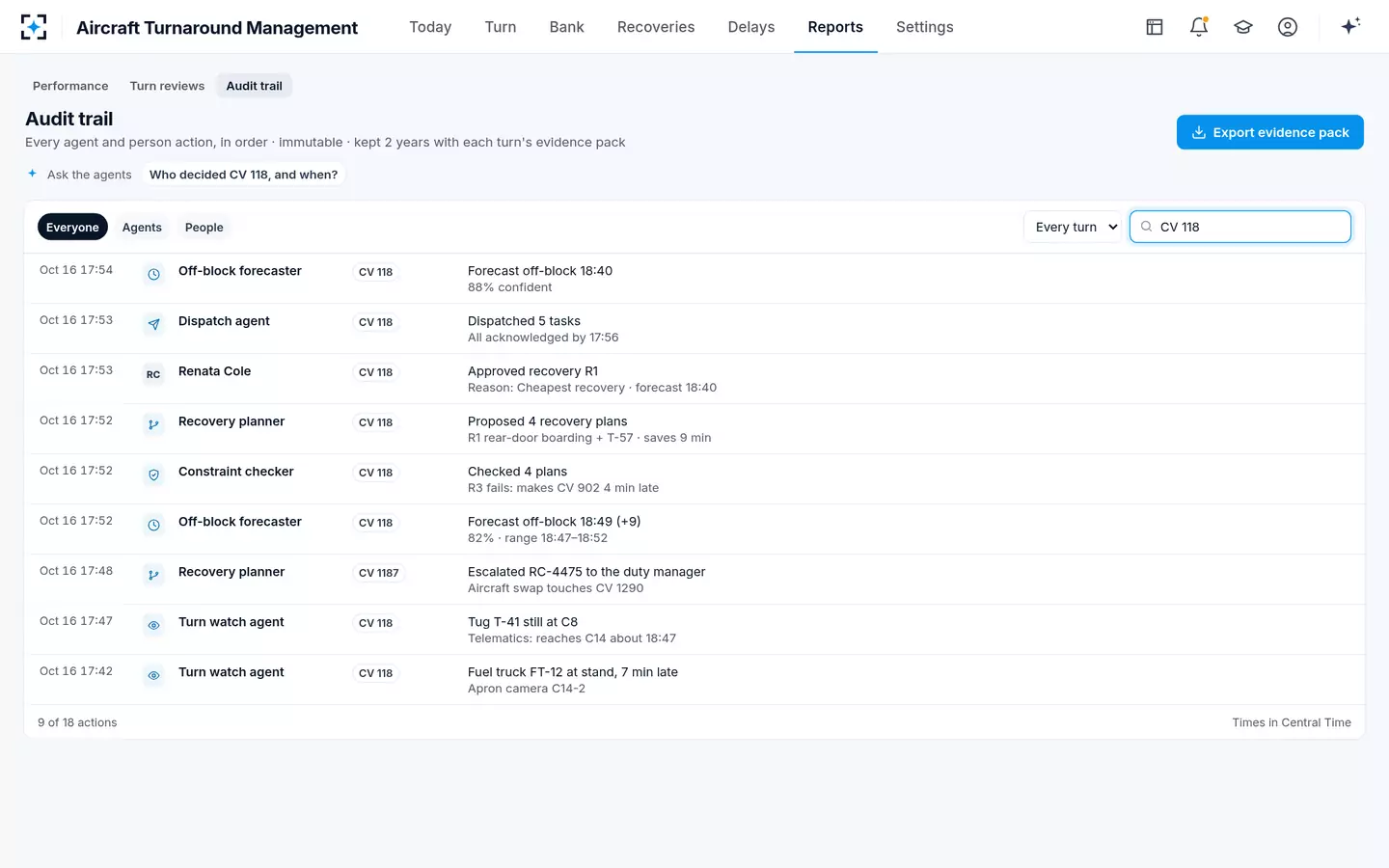Open the user profile icon
The image size is (1389, 868).
point(1288,27)
